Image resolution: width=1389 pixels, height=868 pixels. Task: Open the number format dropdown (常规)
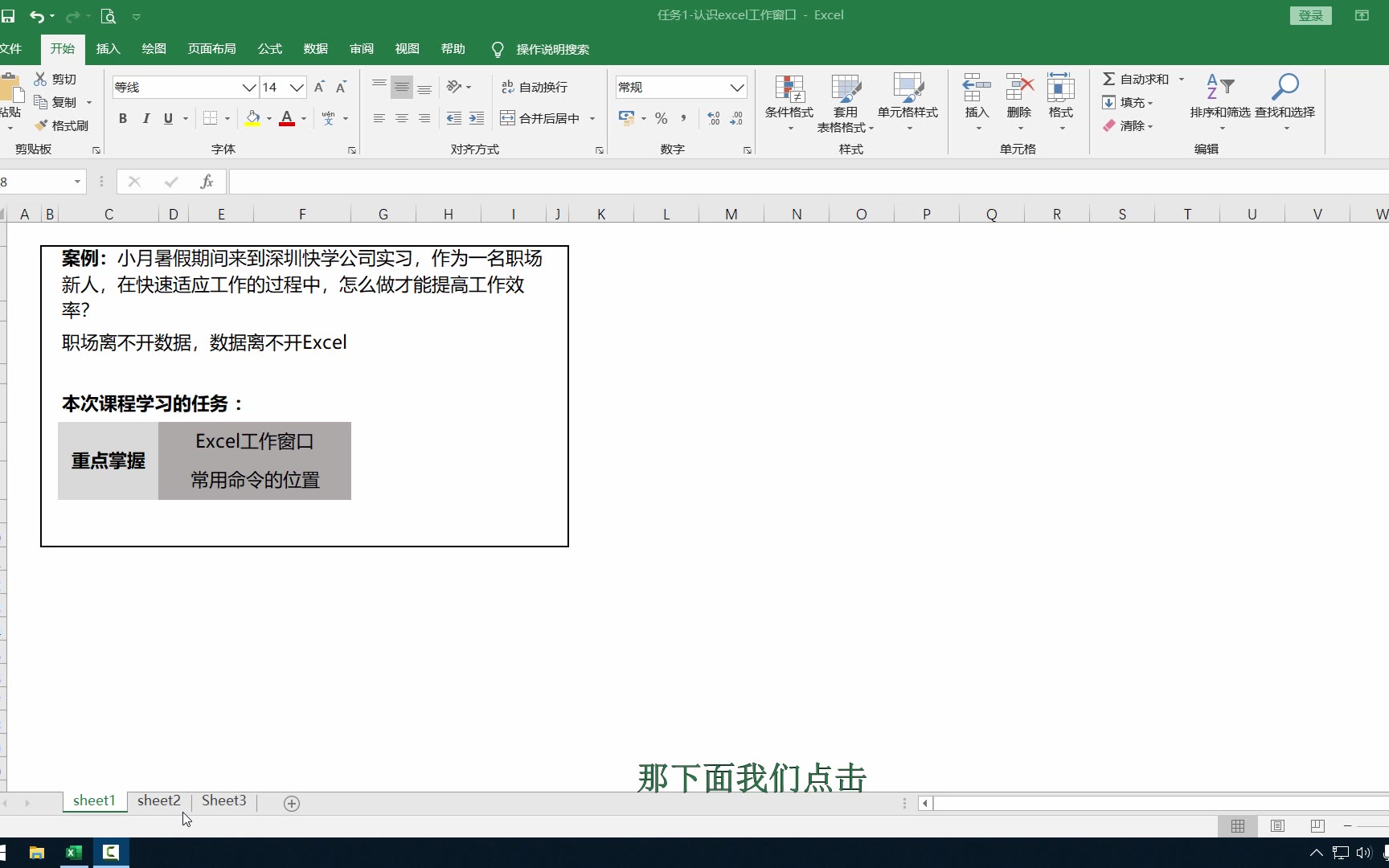(x=736, y=87)
